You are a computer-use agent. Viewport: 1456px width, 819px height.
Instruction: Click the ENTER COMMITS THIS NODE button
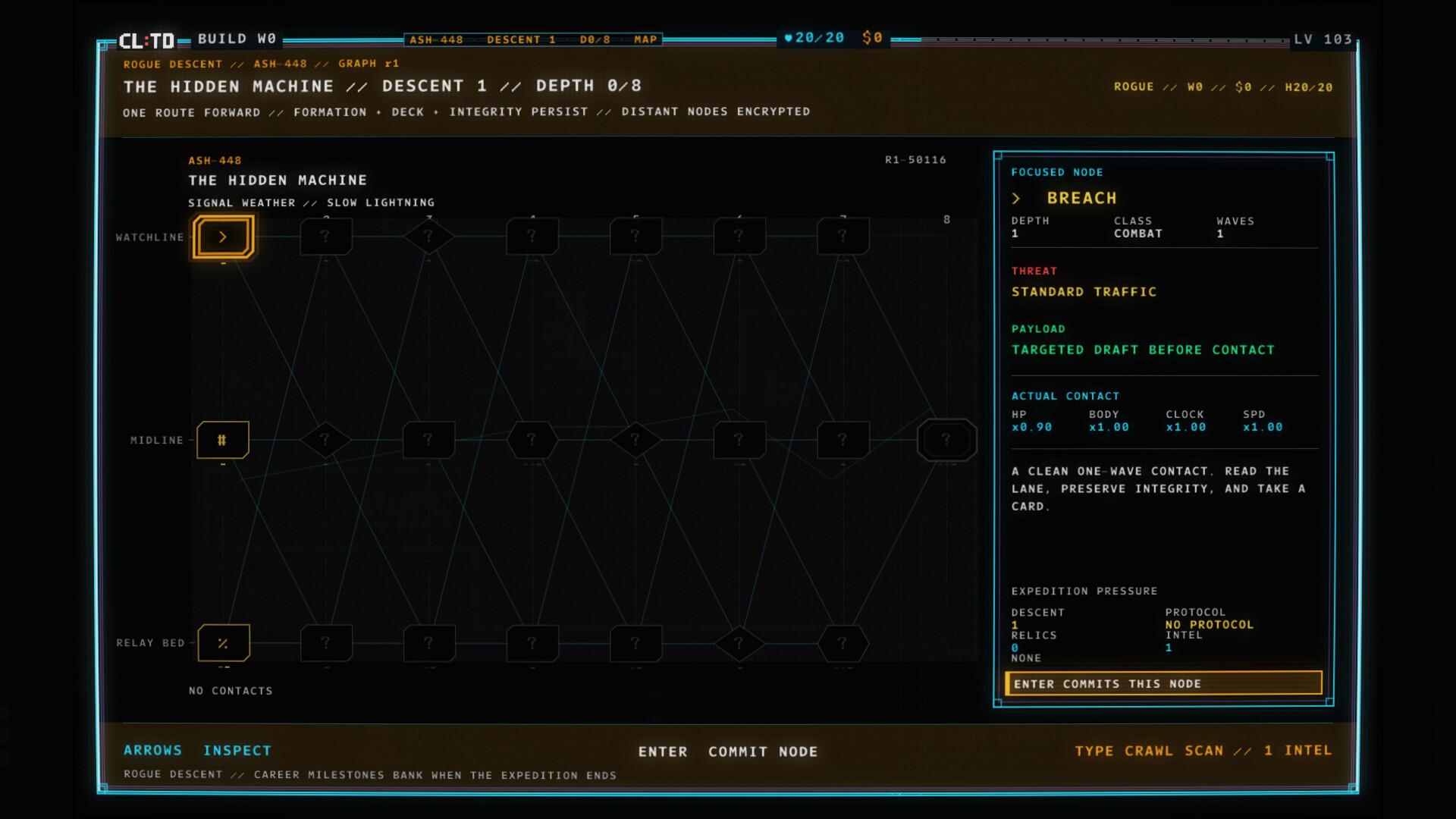point(1163,683)
